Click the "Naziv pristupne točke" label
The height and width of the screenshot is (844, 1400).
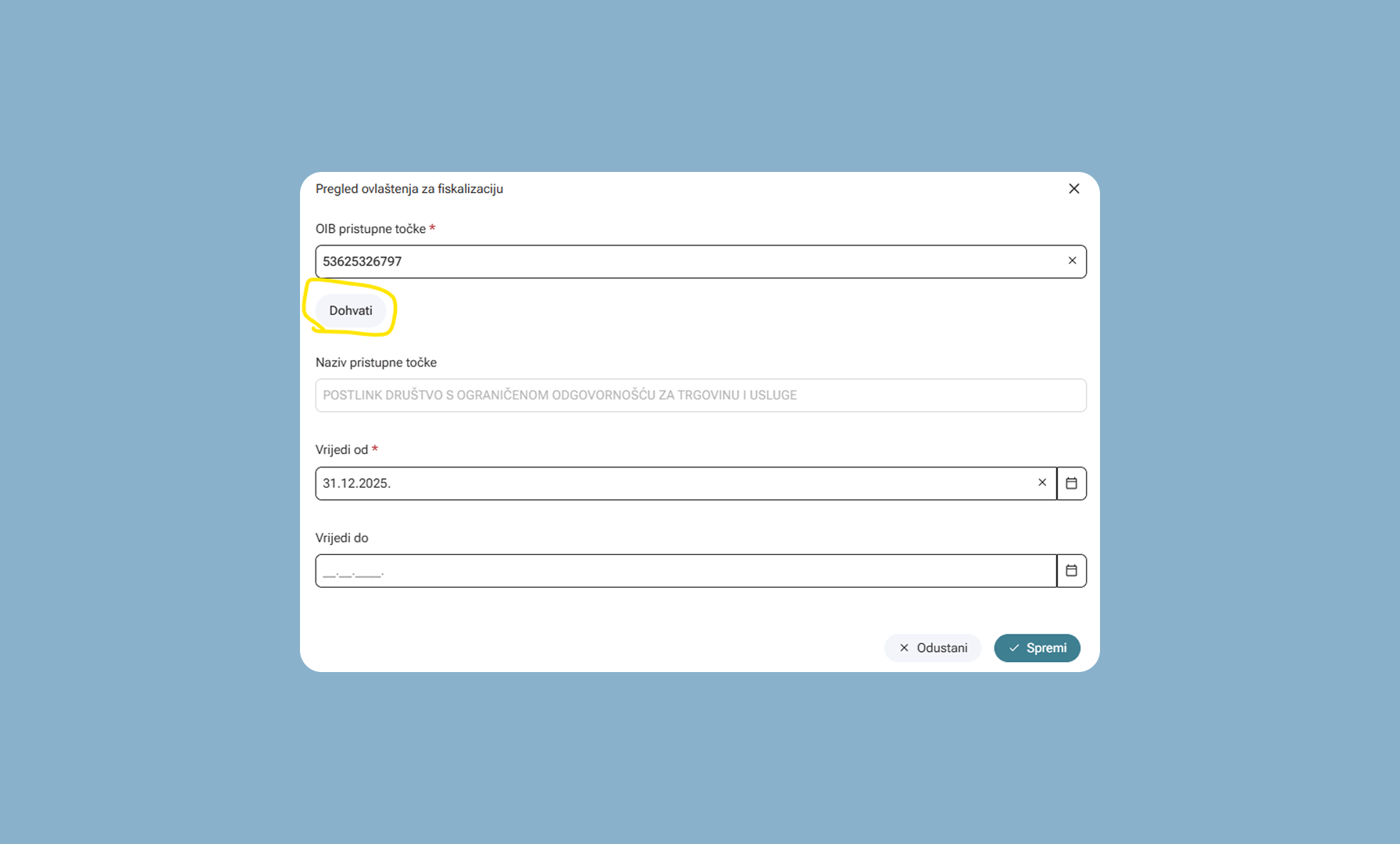tap(376, 363)
